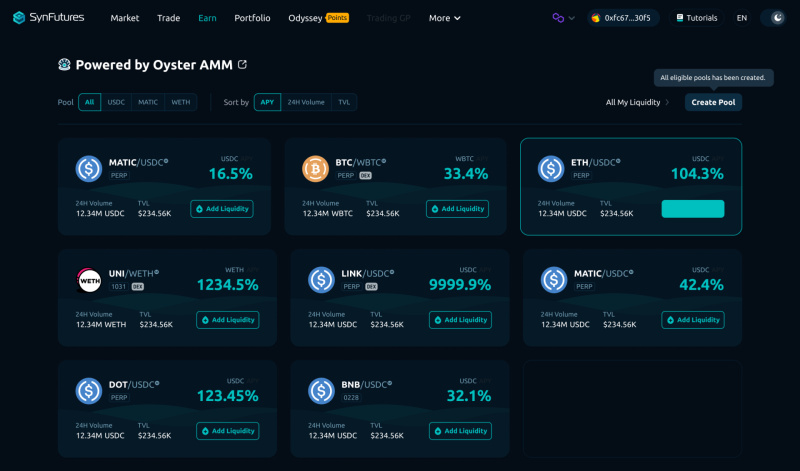Viewport: 800px width, 471px height.
Task: Filter pools by USDC
Action: click(x=116, y=102)
